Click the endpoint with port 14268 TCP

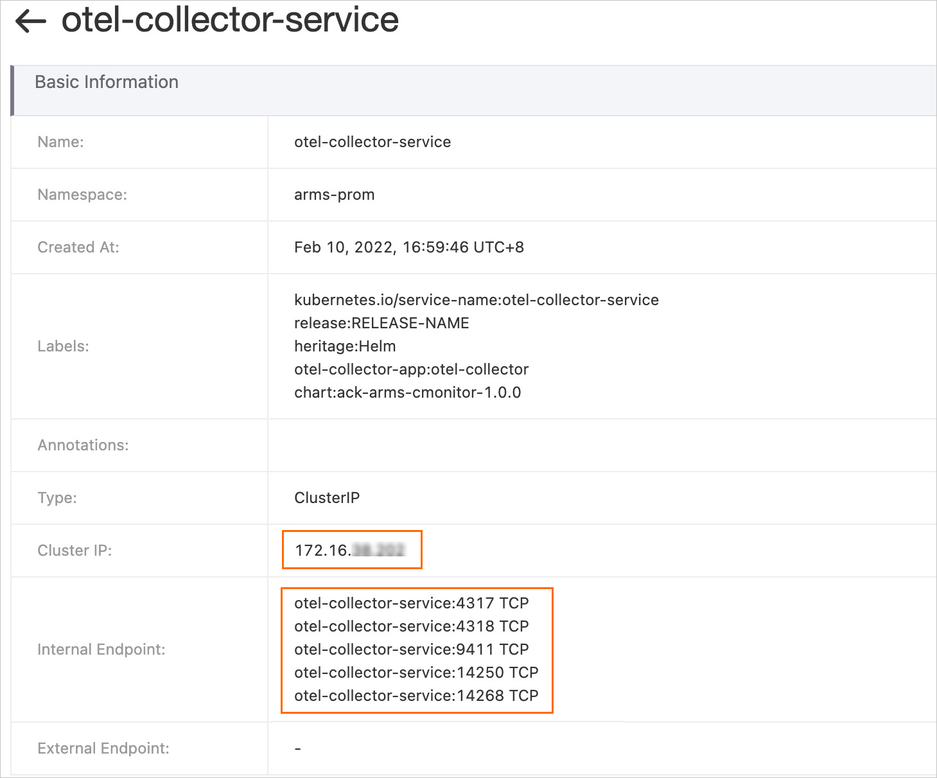416,695
